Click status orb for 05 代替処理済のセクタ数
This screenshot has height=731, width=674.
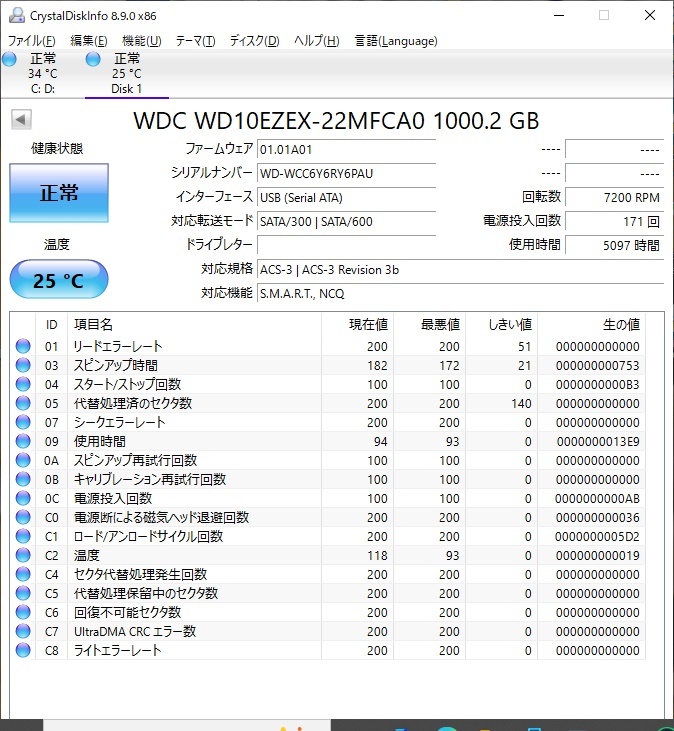click(x=23, y=403)
